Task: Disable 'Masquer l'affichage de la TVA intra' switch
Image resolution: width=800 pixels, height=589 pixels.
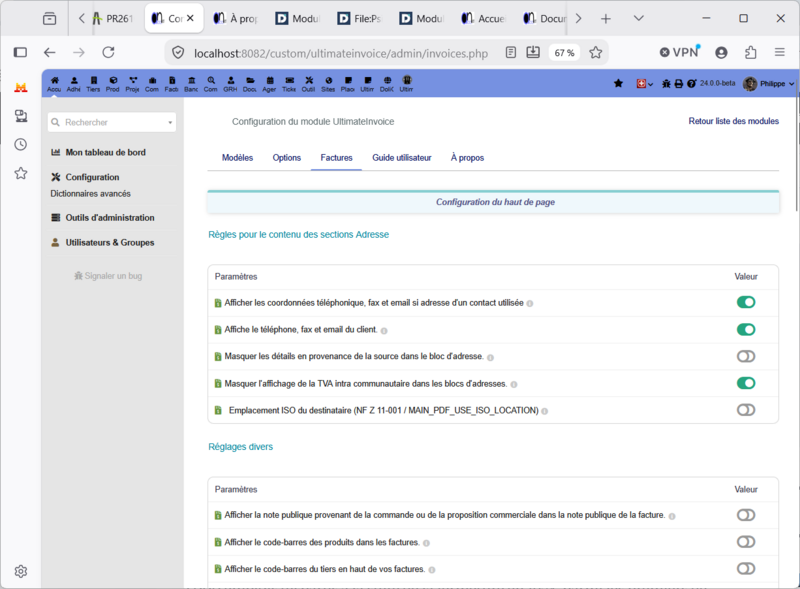Action: coord(746,383)
